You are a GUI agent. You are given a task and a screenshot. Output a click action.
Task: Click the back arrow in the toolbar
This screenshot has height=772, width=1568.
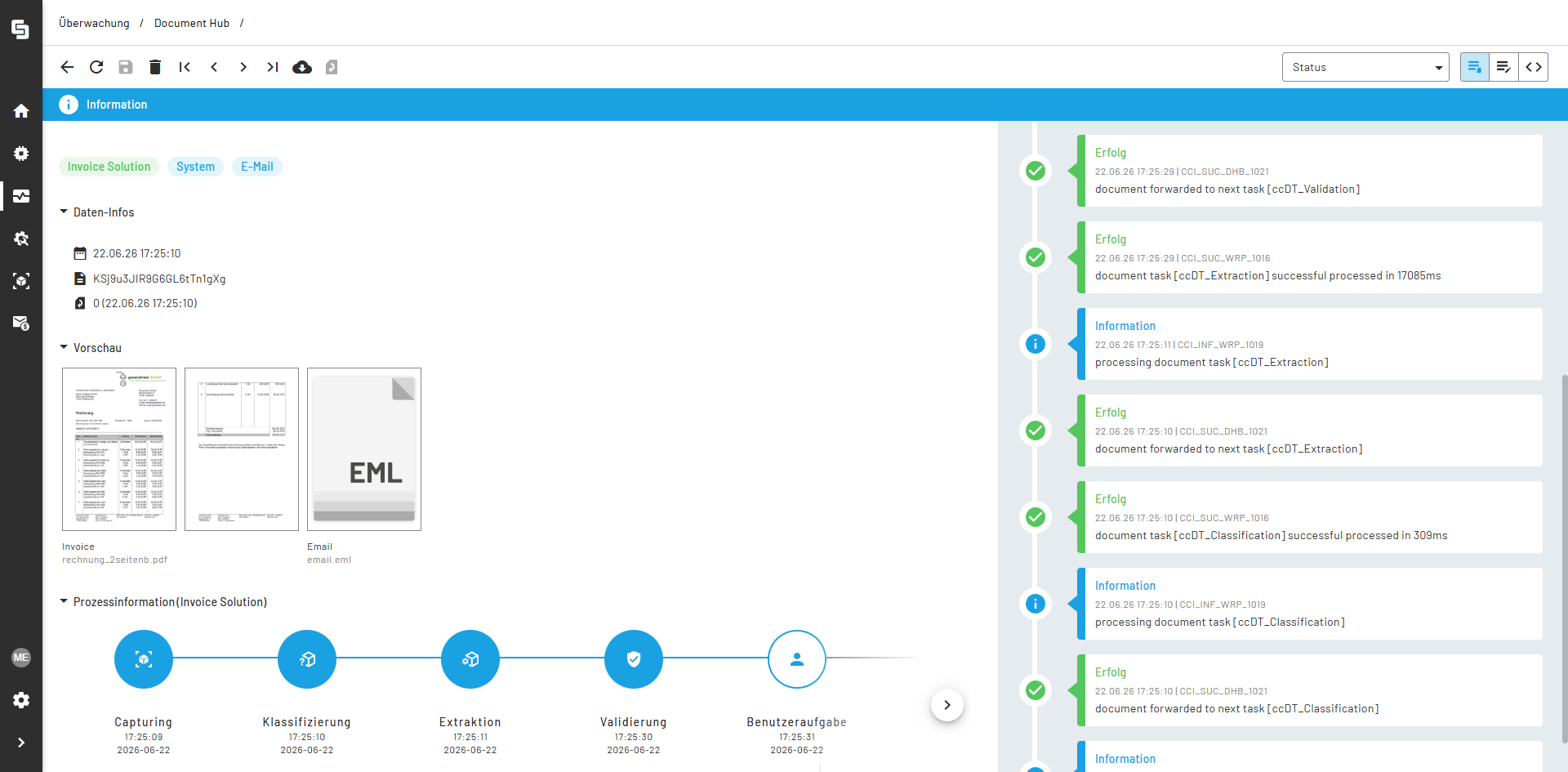[67, 67]
